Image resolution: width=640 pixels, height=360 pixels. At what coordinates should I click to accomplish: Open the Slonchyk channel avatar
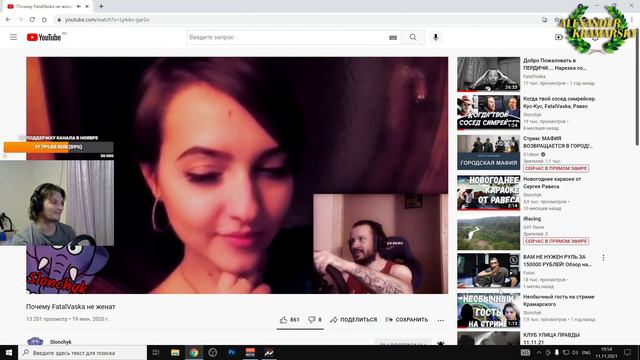(x=35, y=341)
